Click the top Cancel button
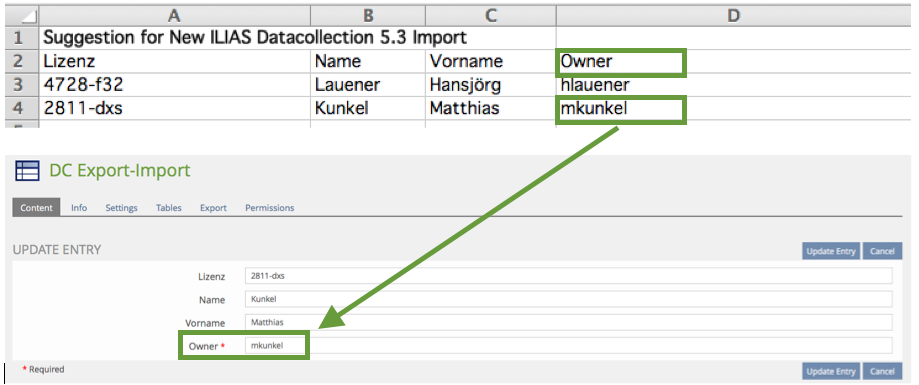Viewport: 919px width, 385px height. tap(882, 251)
